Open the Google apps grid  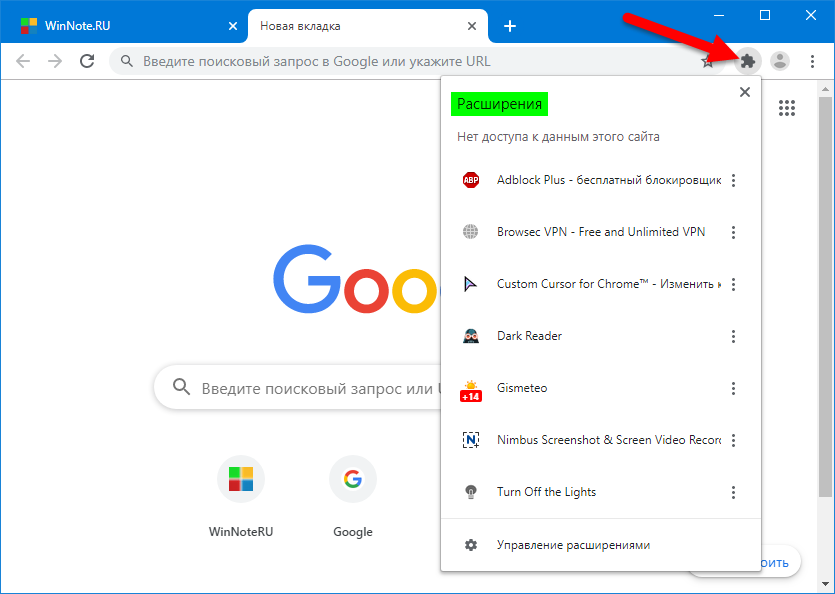[787, 108]
